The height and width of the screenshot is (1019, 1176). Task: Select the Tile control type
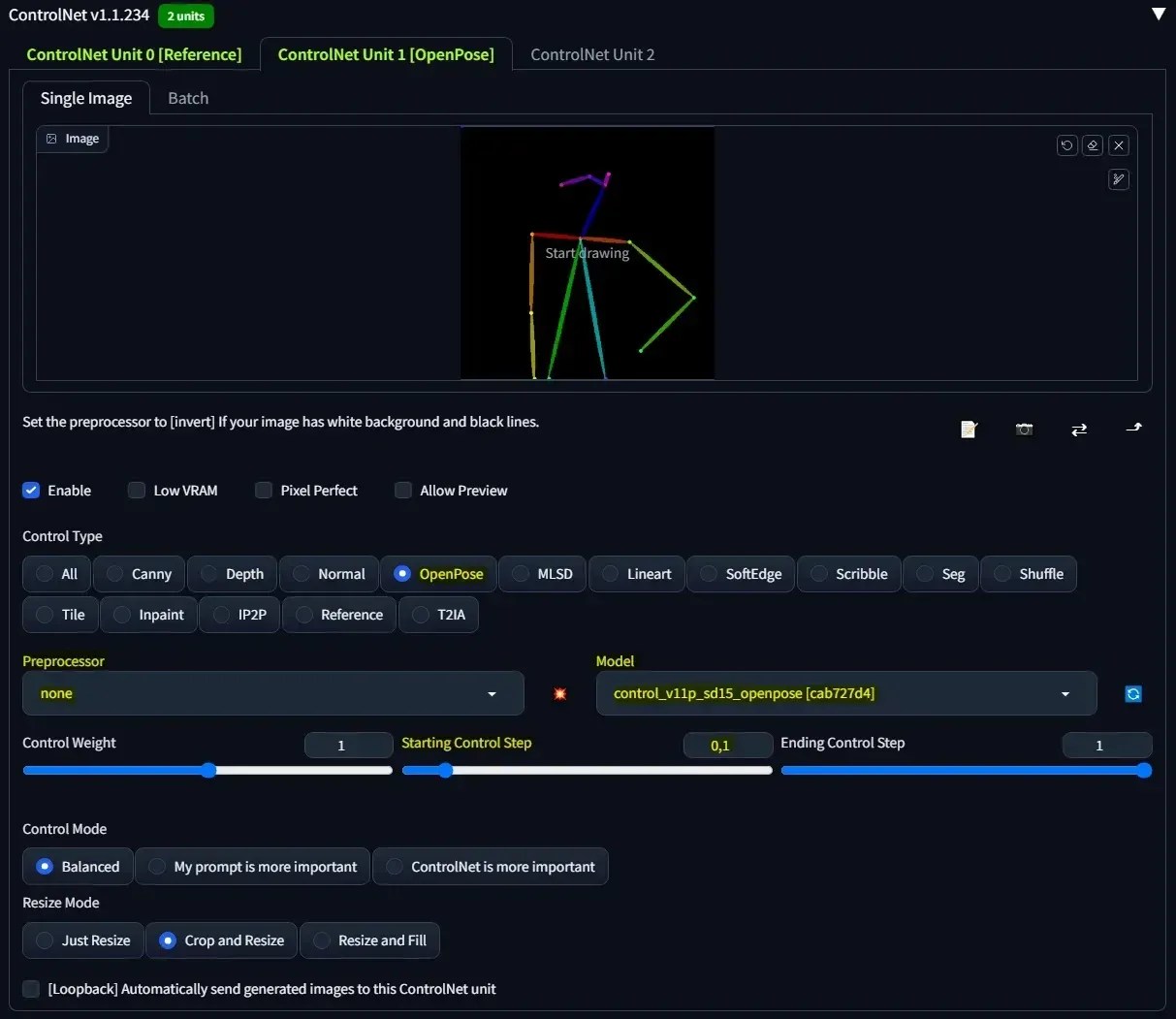[x=60, y=615]
